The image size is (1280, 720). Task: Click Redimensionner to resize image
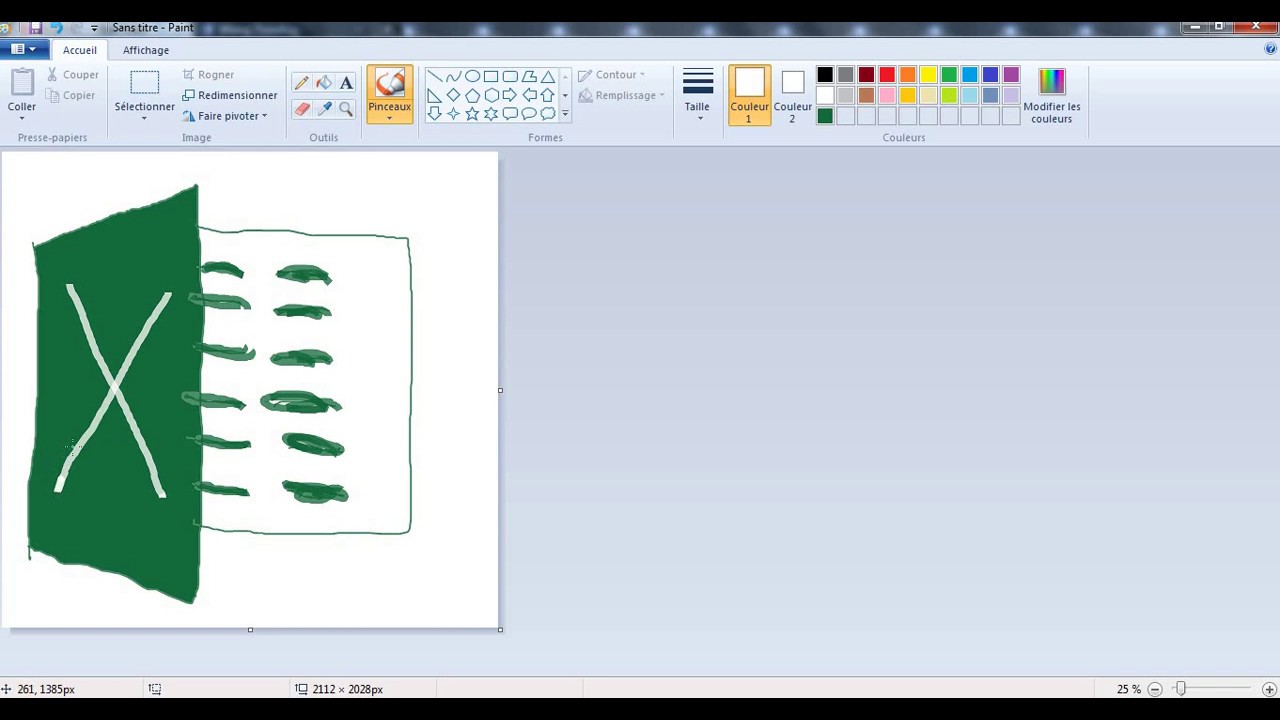click(x=230, y=95)
